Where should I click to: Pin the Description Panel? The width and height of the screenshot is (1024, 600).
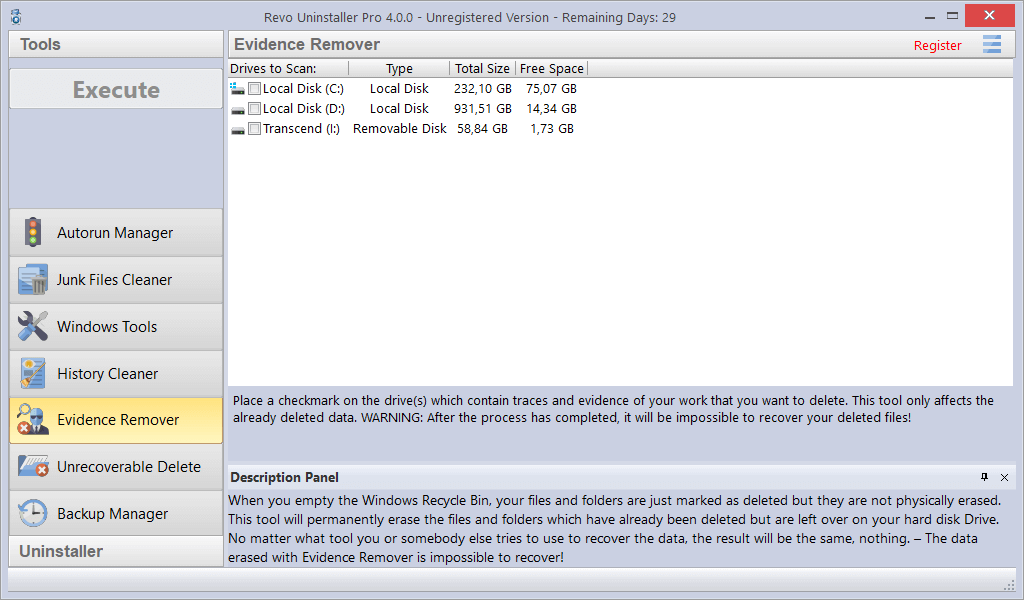984,477
